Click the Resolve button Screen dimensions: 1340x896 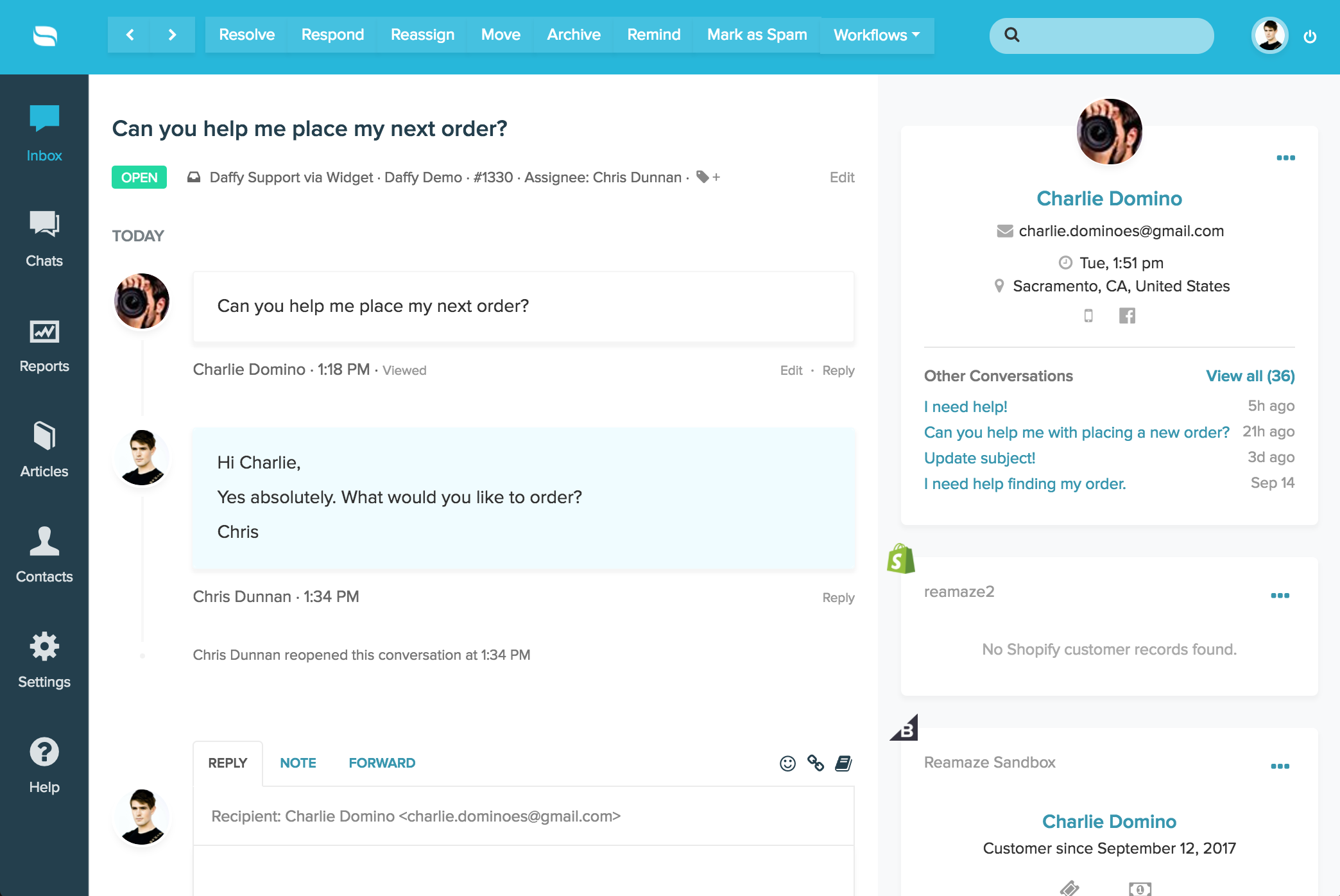tap(246, 35)
